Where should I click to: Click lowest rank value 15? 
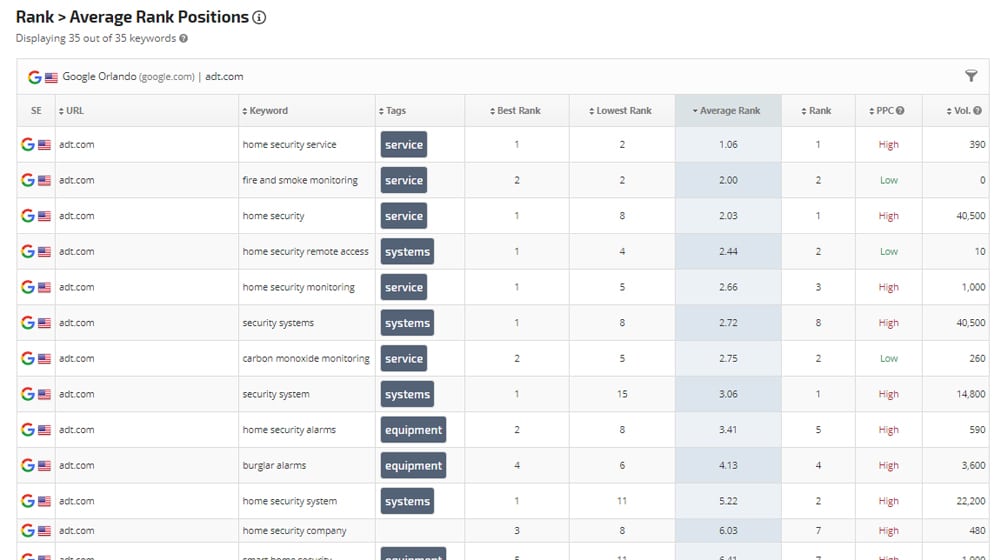pyautogui.click(x=622, y=394)
